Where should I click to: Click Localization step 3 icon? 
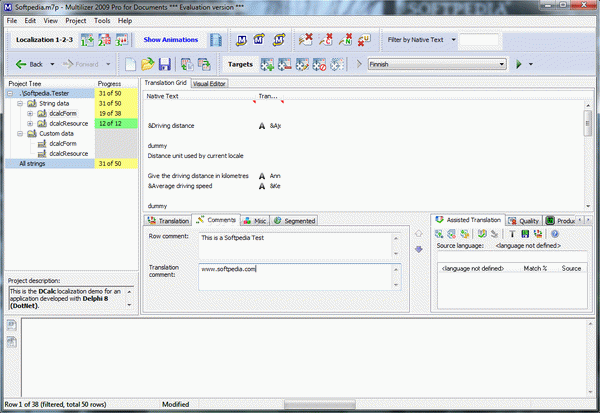point(121,40)
